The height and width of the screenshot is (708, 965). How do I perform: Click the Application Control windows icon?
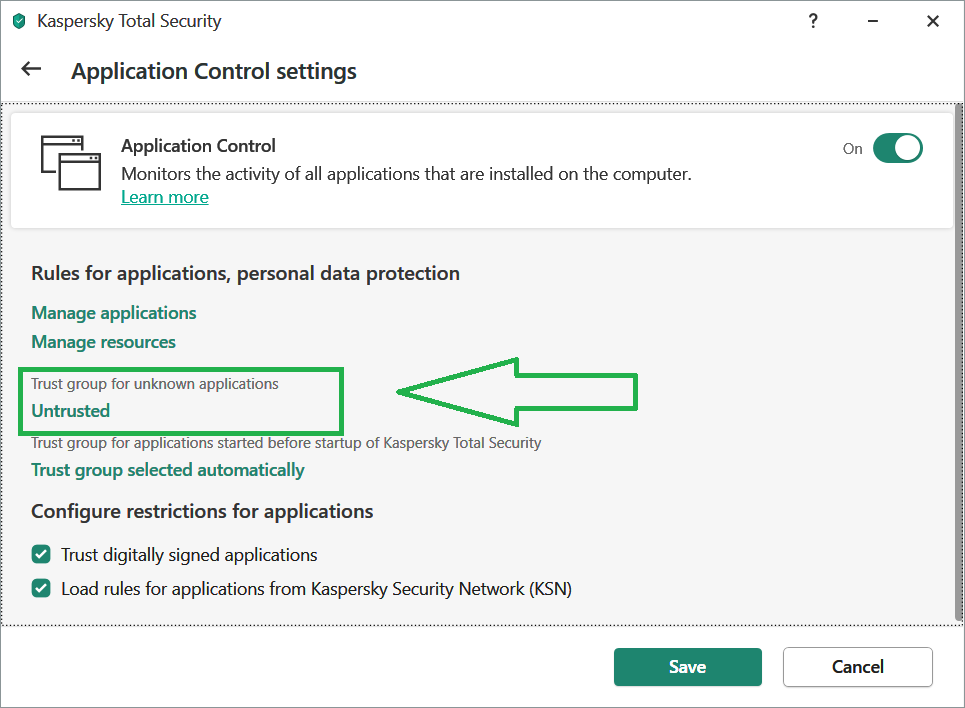[x=71, y=162]
